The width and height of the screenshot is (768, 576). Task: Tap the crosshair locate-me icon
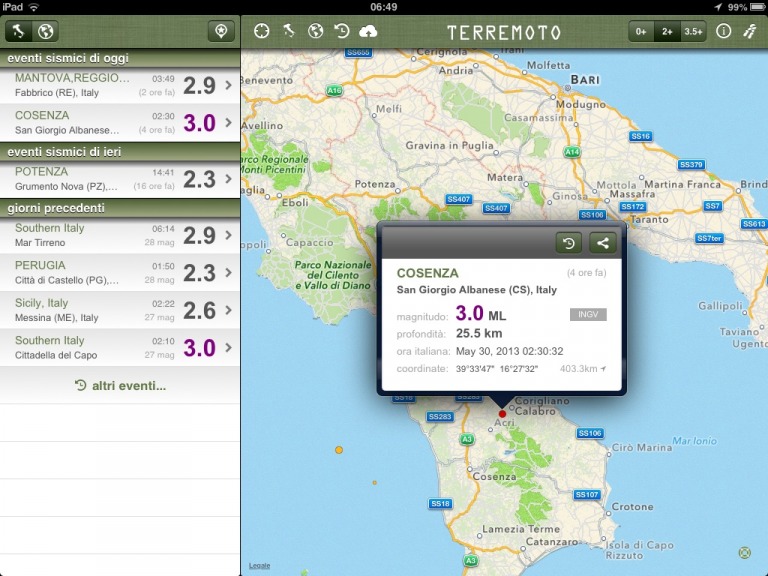(x=262, y=31)
